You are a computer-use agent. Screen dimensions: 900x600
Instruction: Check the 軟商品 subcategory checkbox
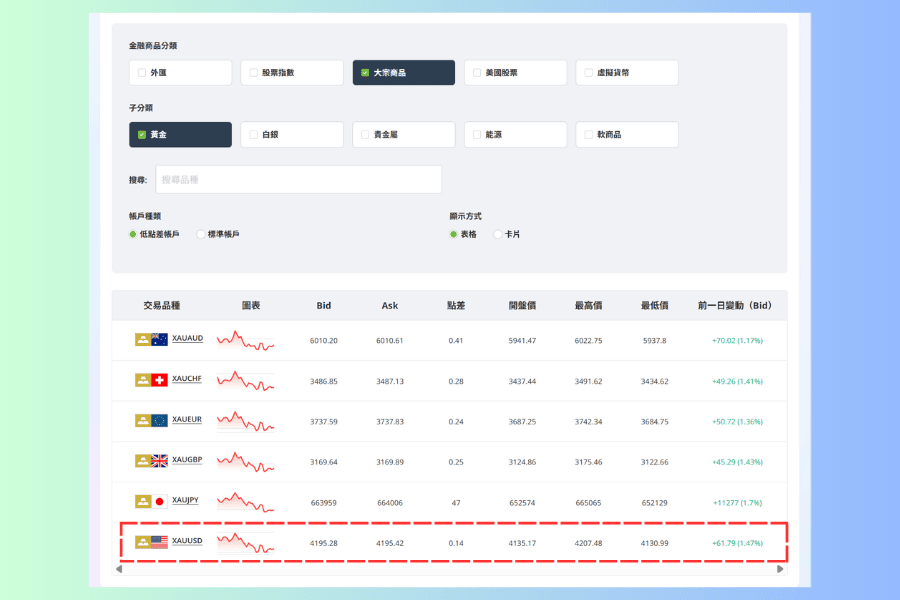[x=588, y=135]
